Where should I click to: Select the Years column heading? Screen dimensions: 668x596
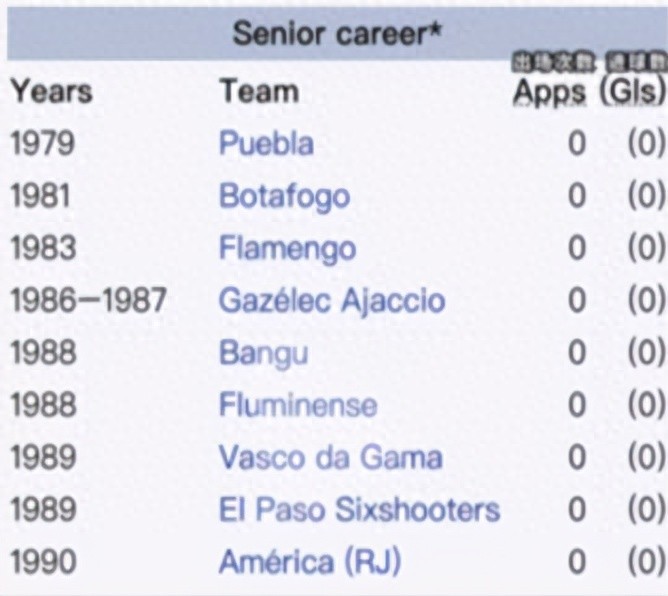coord(51,91)
